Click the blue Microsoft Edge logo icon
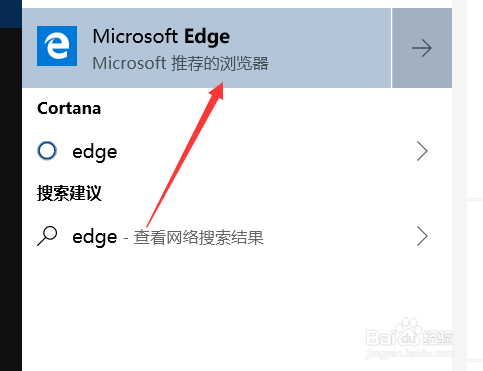This screenshot has width=483, height=371. (x=57, y=46)
